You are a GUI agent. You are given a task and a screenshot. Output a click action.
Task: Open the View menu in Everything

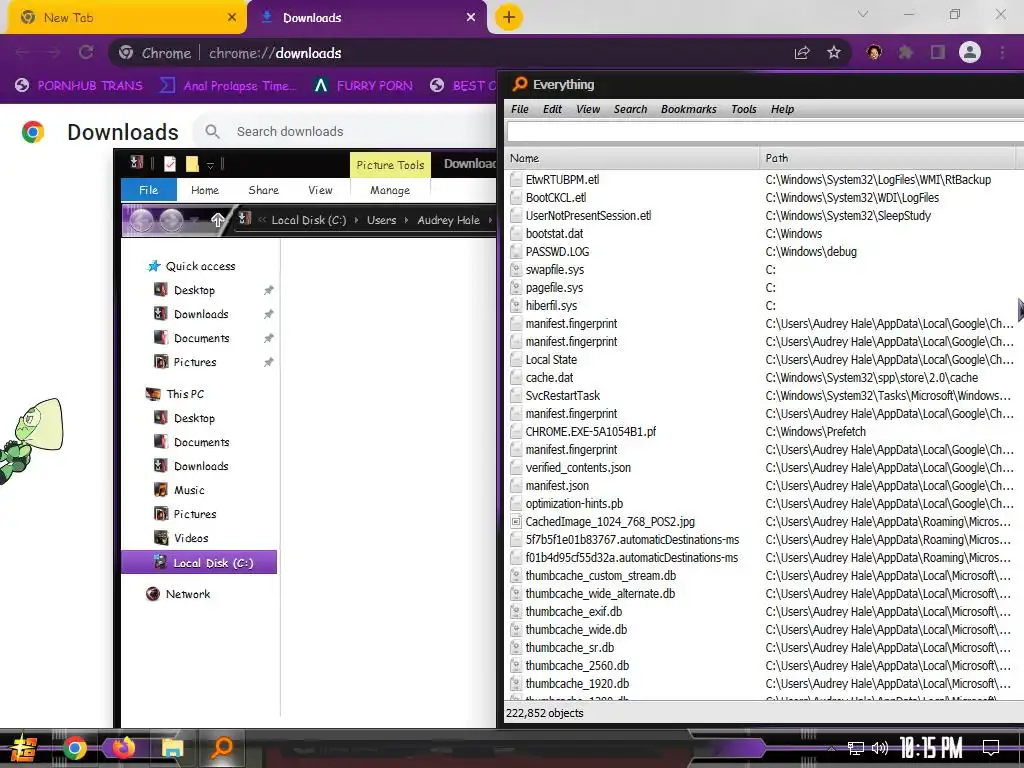click(588, 109)
